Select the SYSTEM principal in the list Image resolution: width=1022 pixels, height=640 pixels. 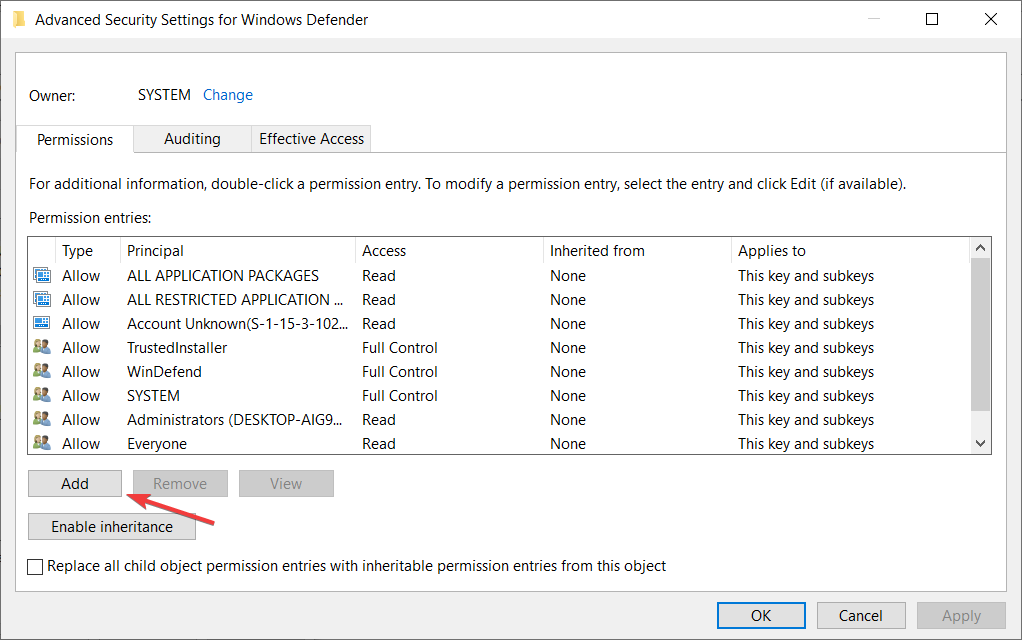153,396
